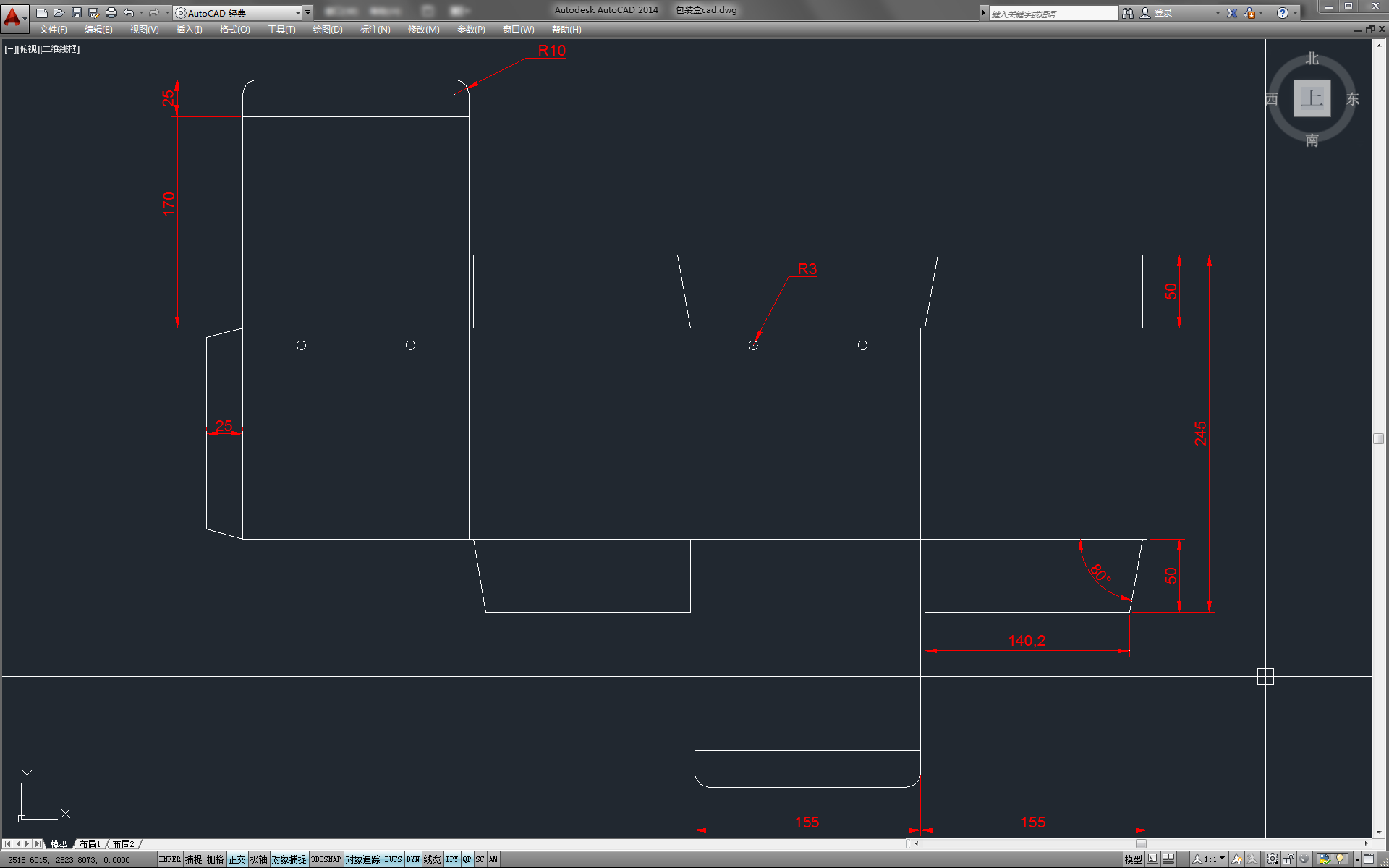Click the 登录 sign-in button
The image size is (1389, 868).
(x=1163, y=13)
